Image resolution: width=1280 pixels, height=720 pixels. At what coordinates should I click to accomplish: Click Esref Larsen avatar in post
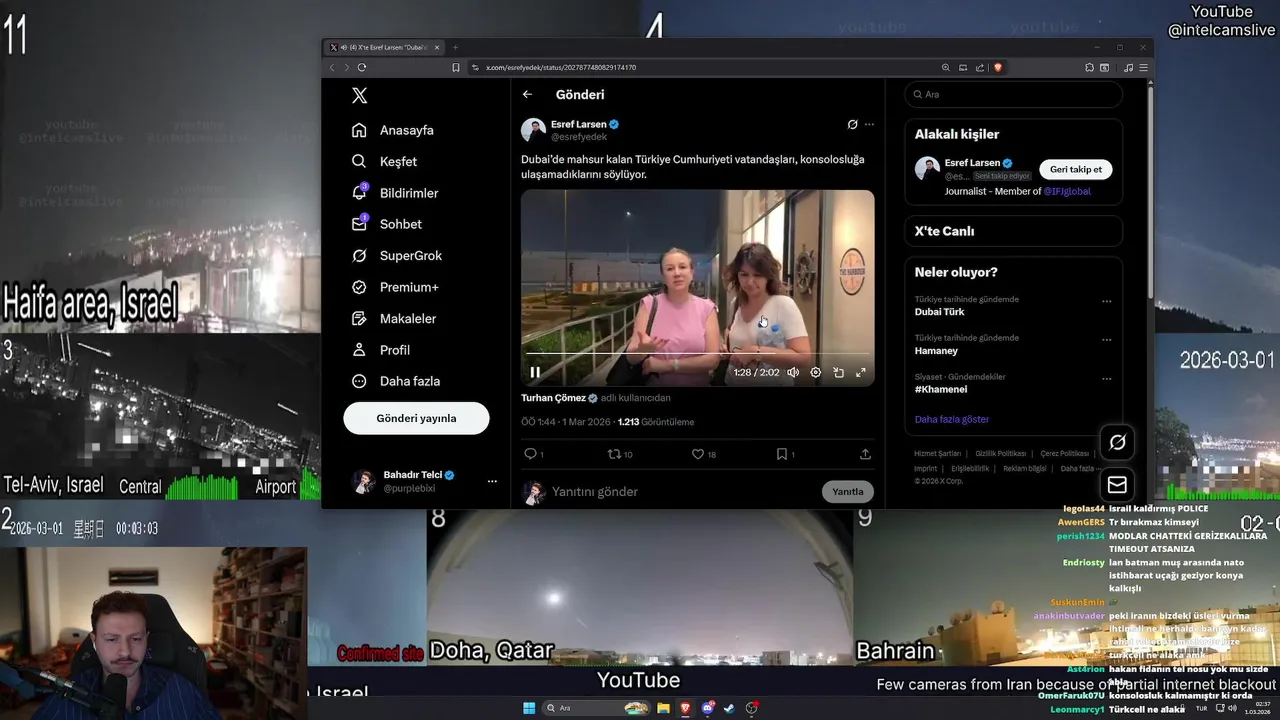pyautogui.click(x=533, y=130)
